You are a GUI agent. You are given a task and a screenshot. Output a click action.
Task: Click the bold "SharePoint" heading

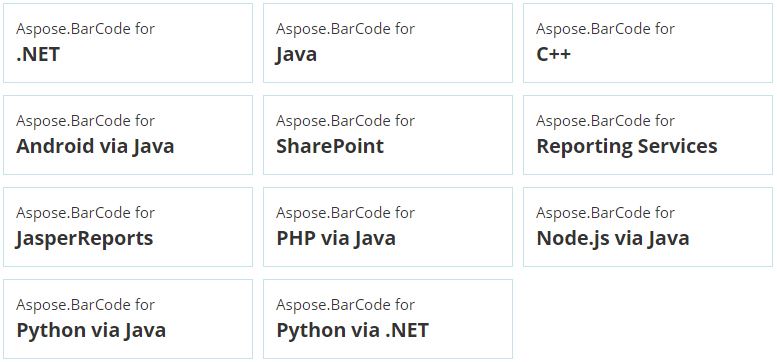tap(330, 146)
